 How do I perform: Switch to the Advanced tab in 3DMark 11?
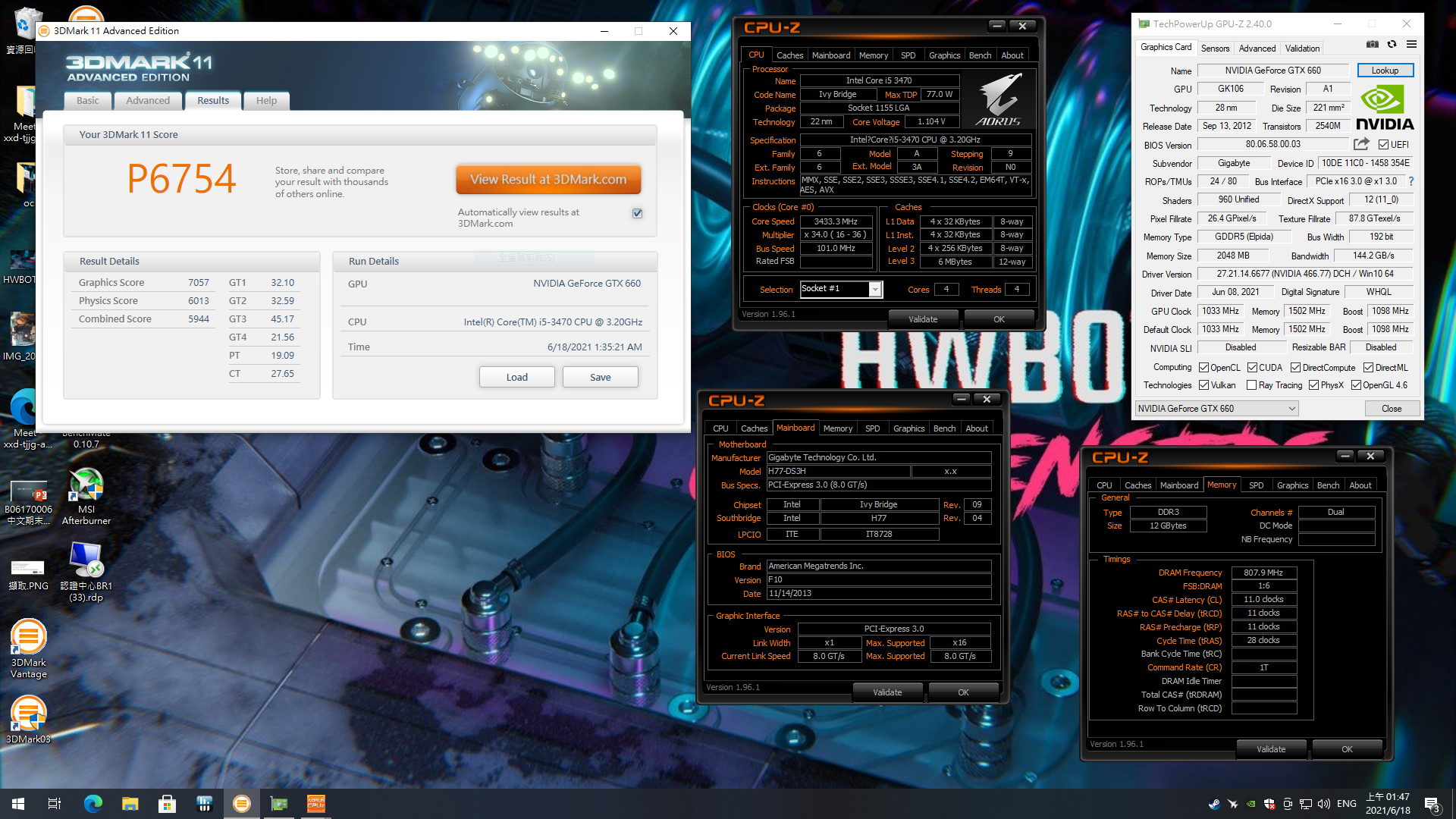(148, 101)
